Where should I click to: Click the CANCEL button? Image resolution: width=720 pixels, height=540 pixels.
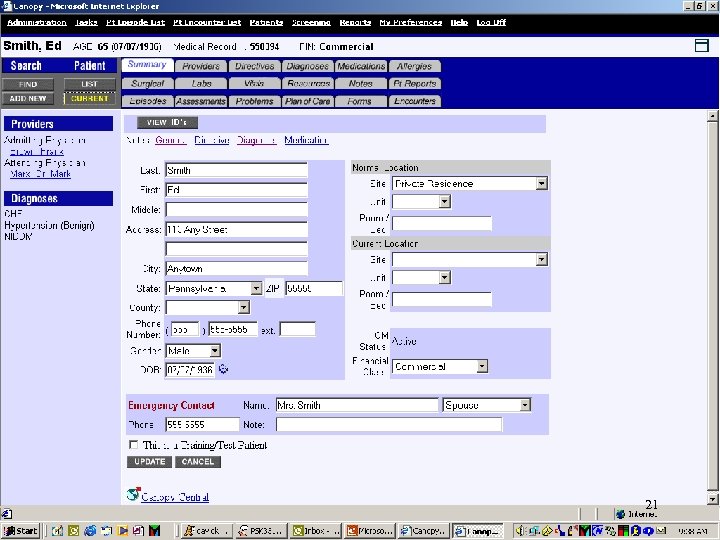(x=198, y=461)
